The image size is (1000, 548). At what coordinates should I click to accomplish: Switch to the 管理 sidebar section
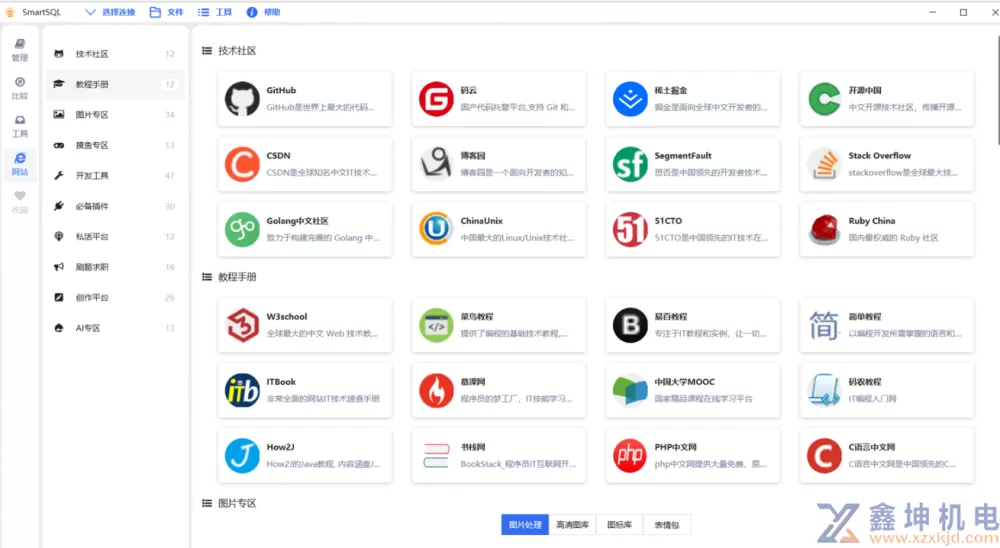(20, 50)
